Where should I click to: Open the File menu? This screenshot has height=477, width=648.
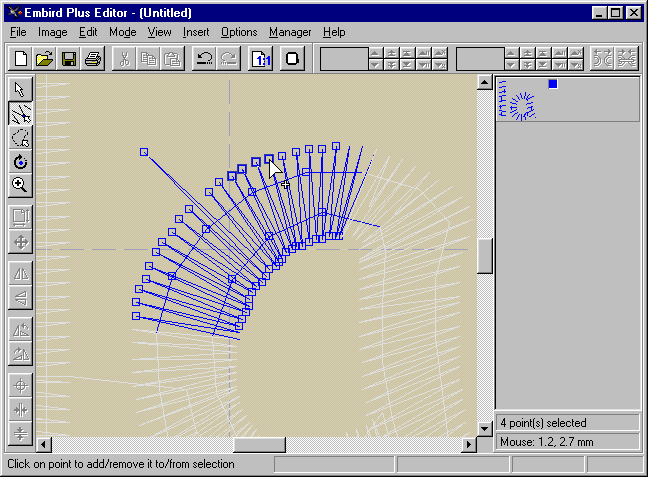[18, 32]
